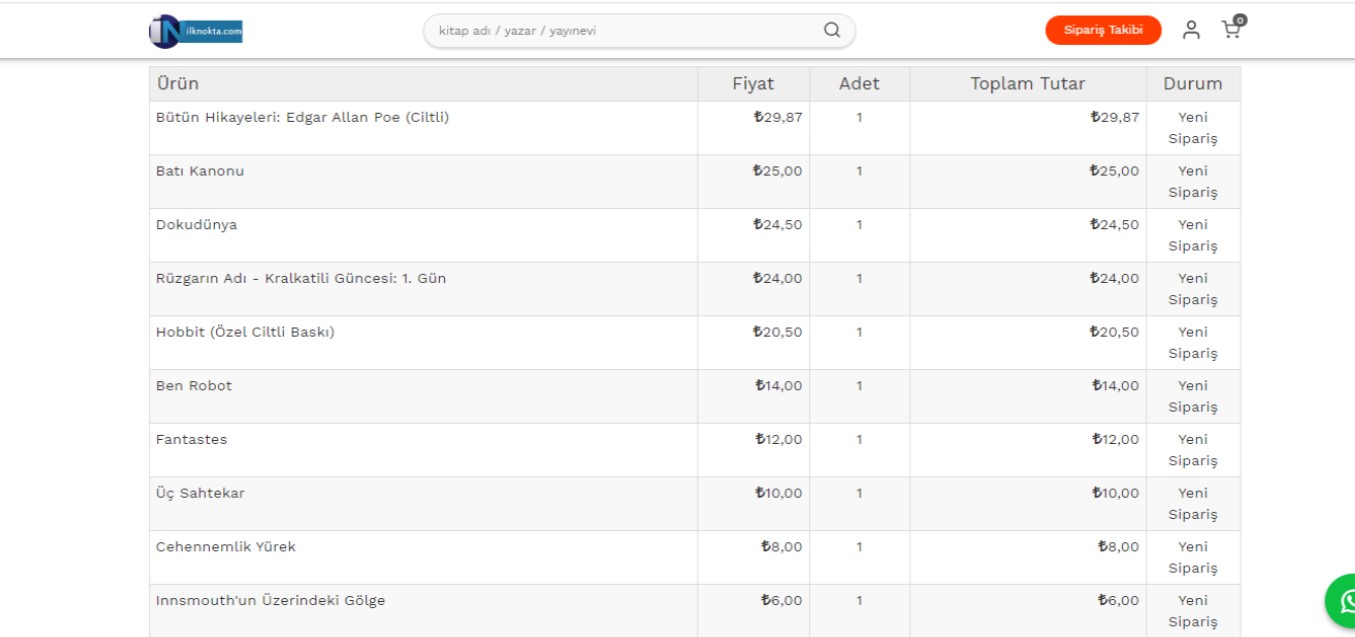Click the Üç Sahtekar product
Image resolution: width=1355 pixels, height=637 pixels.
[200, 494]
